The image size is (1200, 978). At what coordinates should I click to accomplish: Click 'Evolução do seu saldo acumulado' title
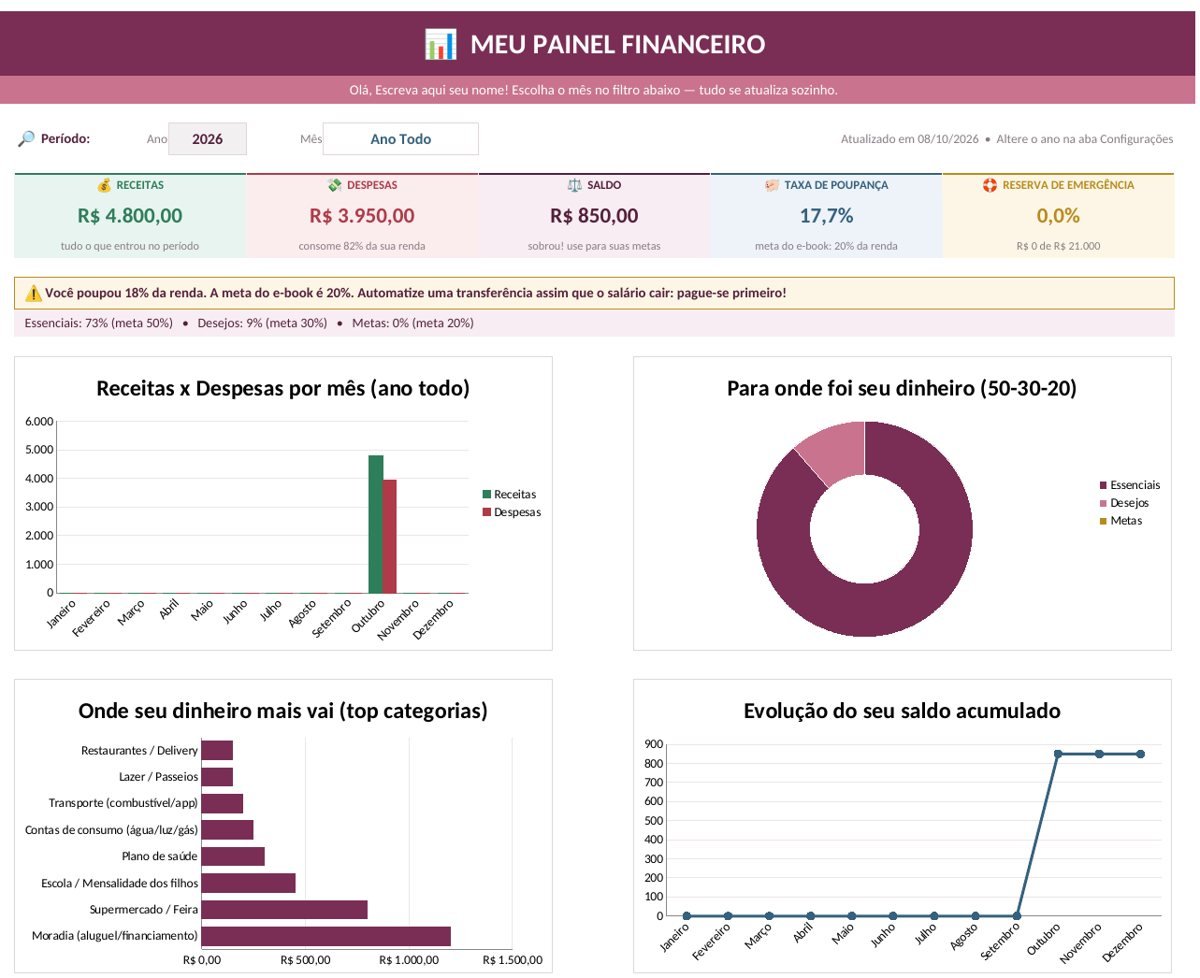(x=902, y=711)
